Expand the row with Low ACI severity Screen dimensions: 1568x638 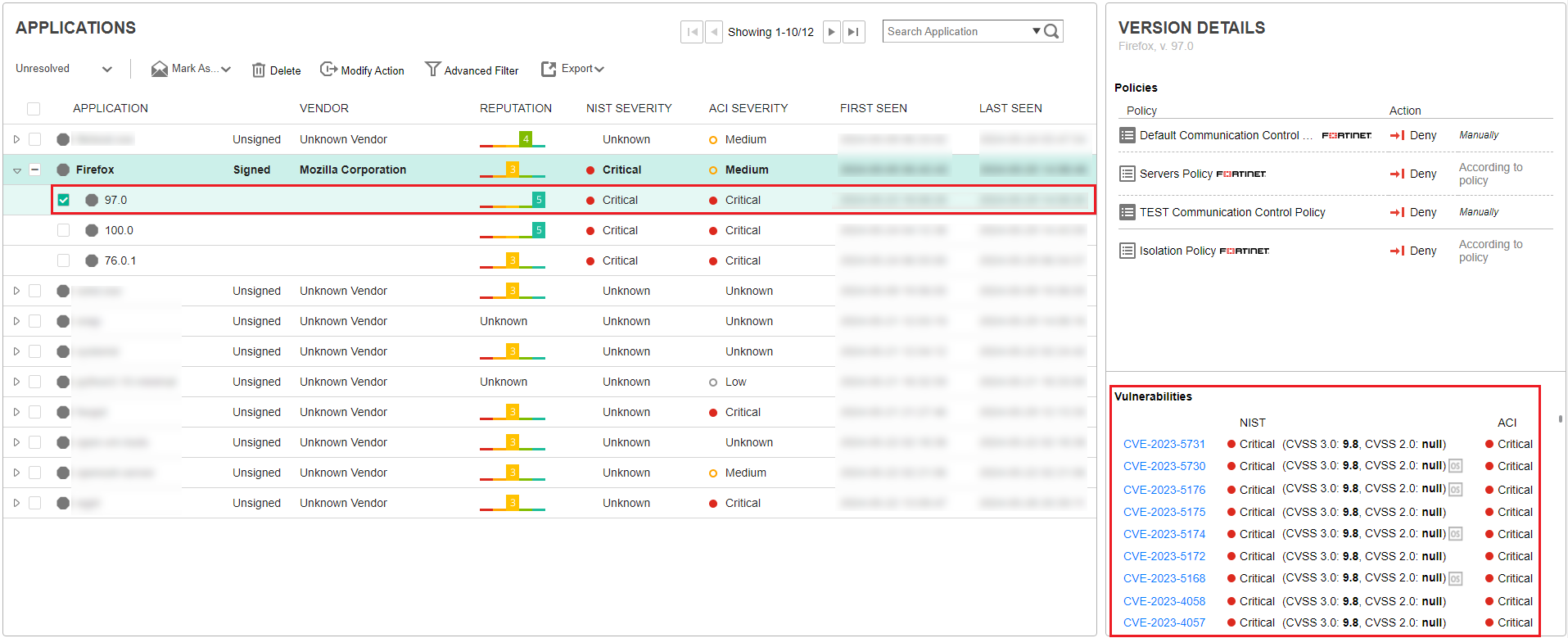pos(16,382)
